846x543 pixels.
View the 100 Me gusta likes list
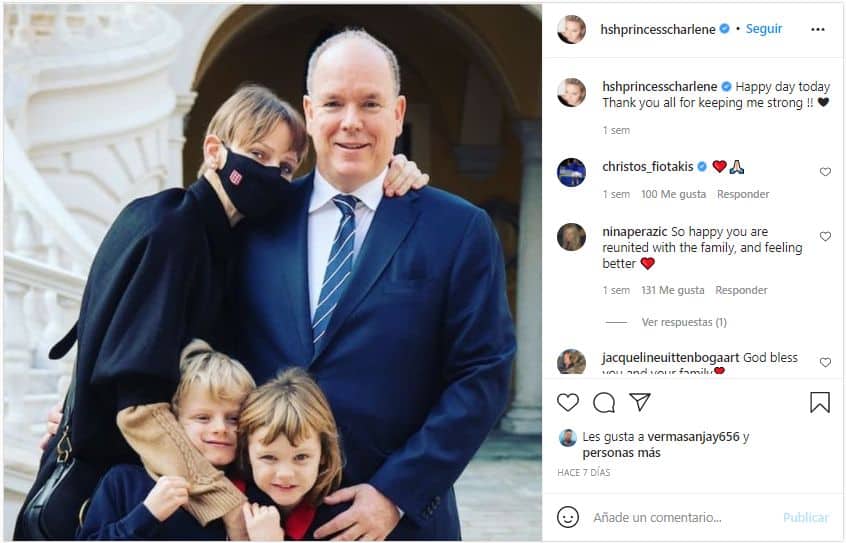click(x=673, y=194)
